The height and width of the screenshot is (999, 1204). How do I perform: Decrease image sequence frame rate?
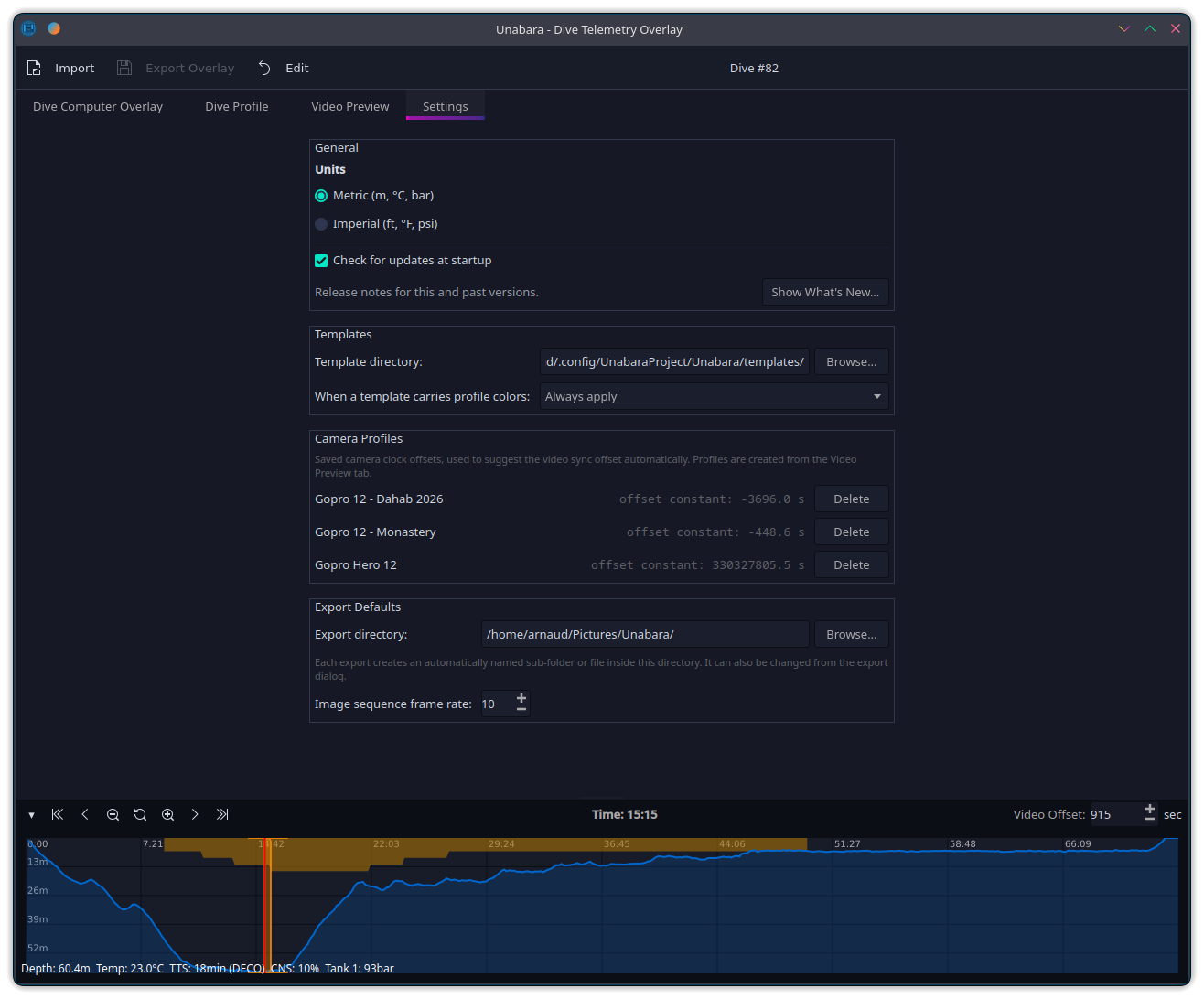tap(521, 709)
